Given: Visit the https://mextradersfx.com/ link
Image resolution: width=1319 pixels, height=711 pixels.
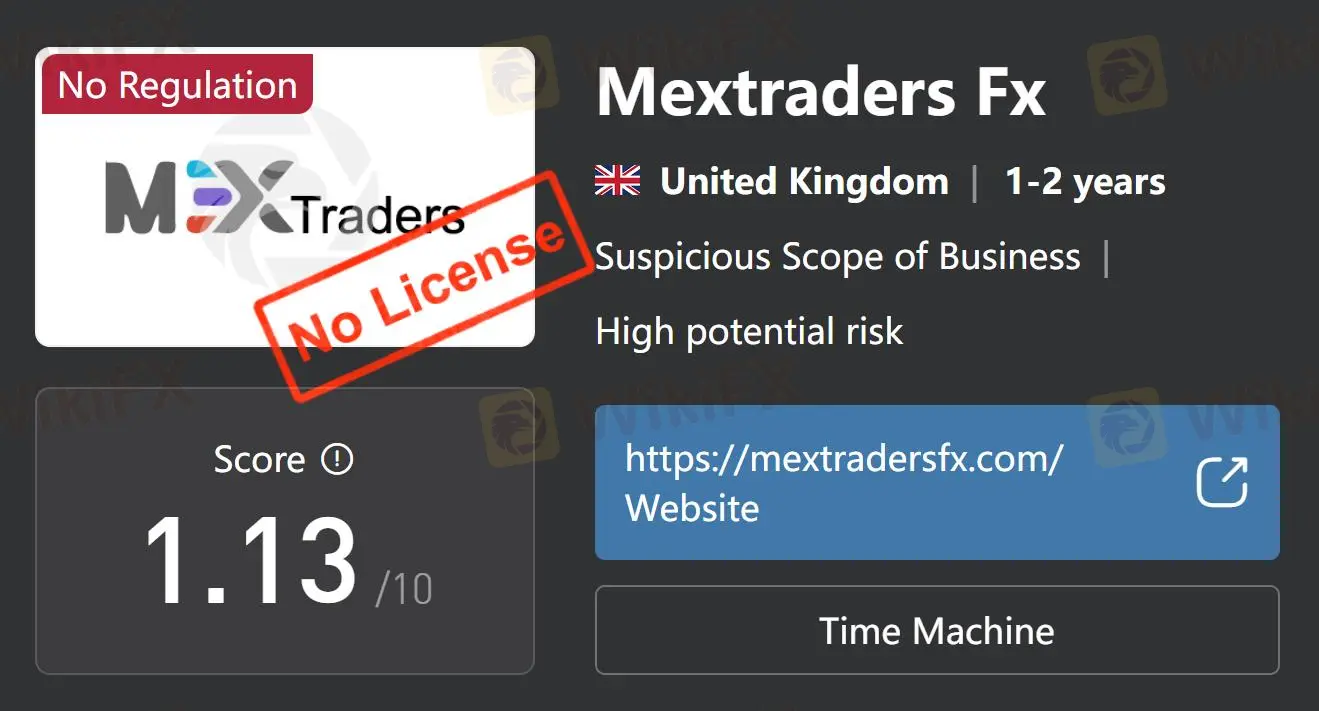Looking at the screenshot, I should click(x=844, y=460).
